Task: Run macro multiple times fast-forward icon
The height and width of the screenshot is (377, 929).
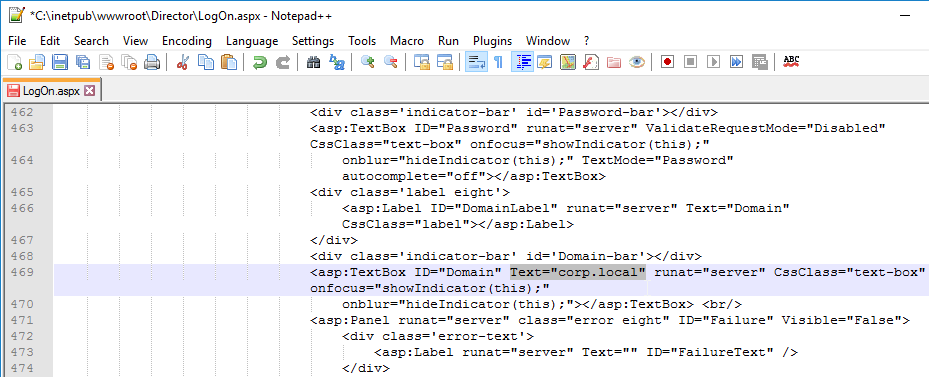Action: (737, 62)
